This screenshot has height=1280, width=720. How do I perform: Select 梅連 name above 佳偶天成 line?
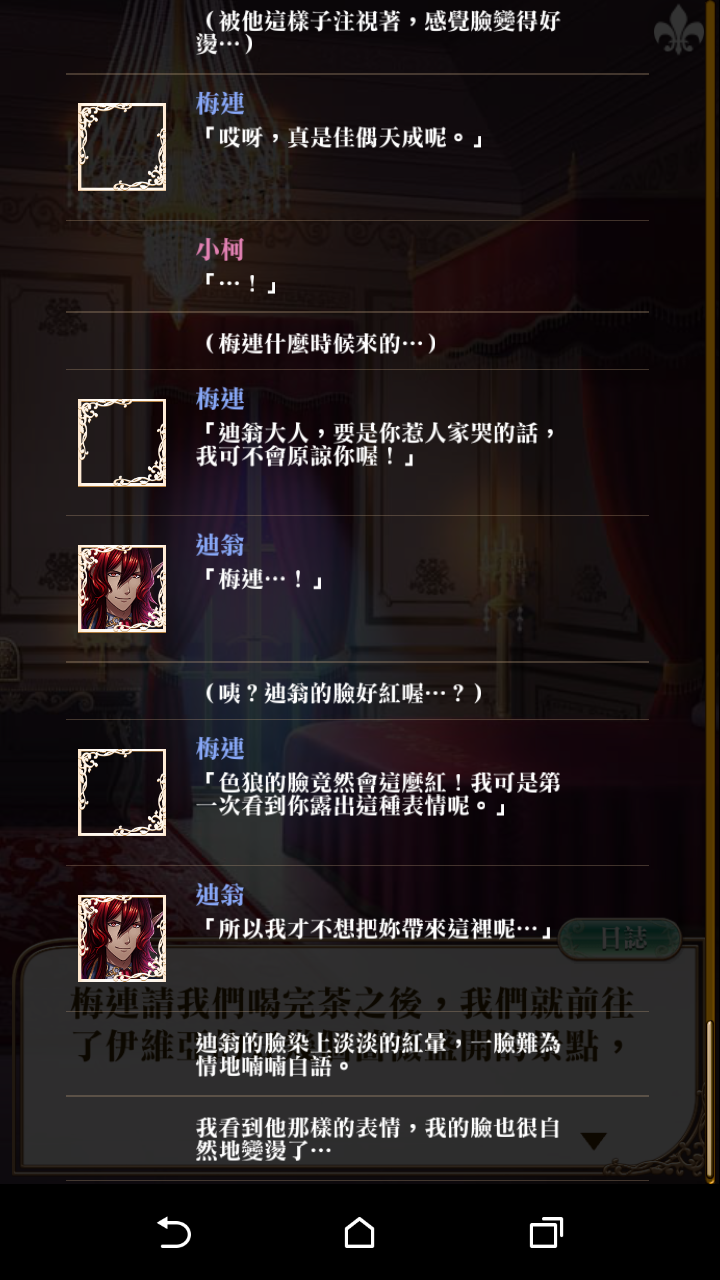pos(220,103)
